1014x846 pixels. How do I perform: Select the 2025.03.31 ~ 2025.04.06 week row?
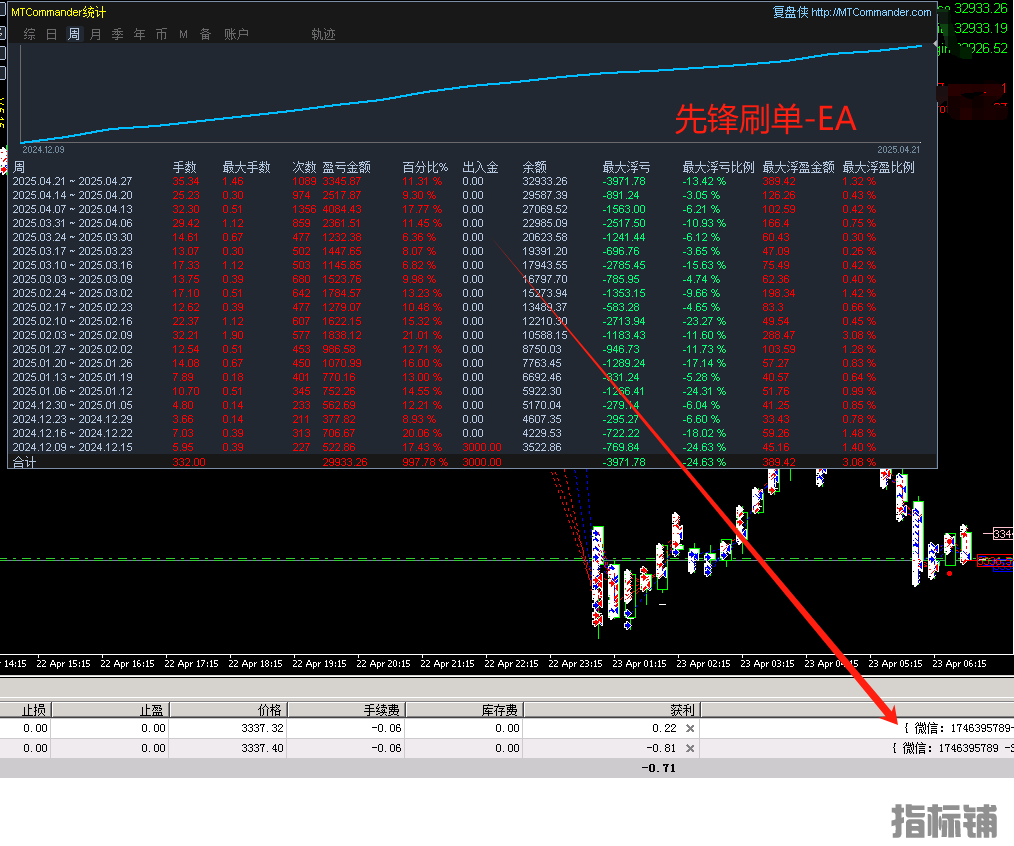pos(472,224)
